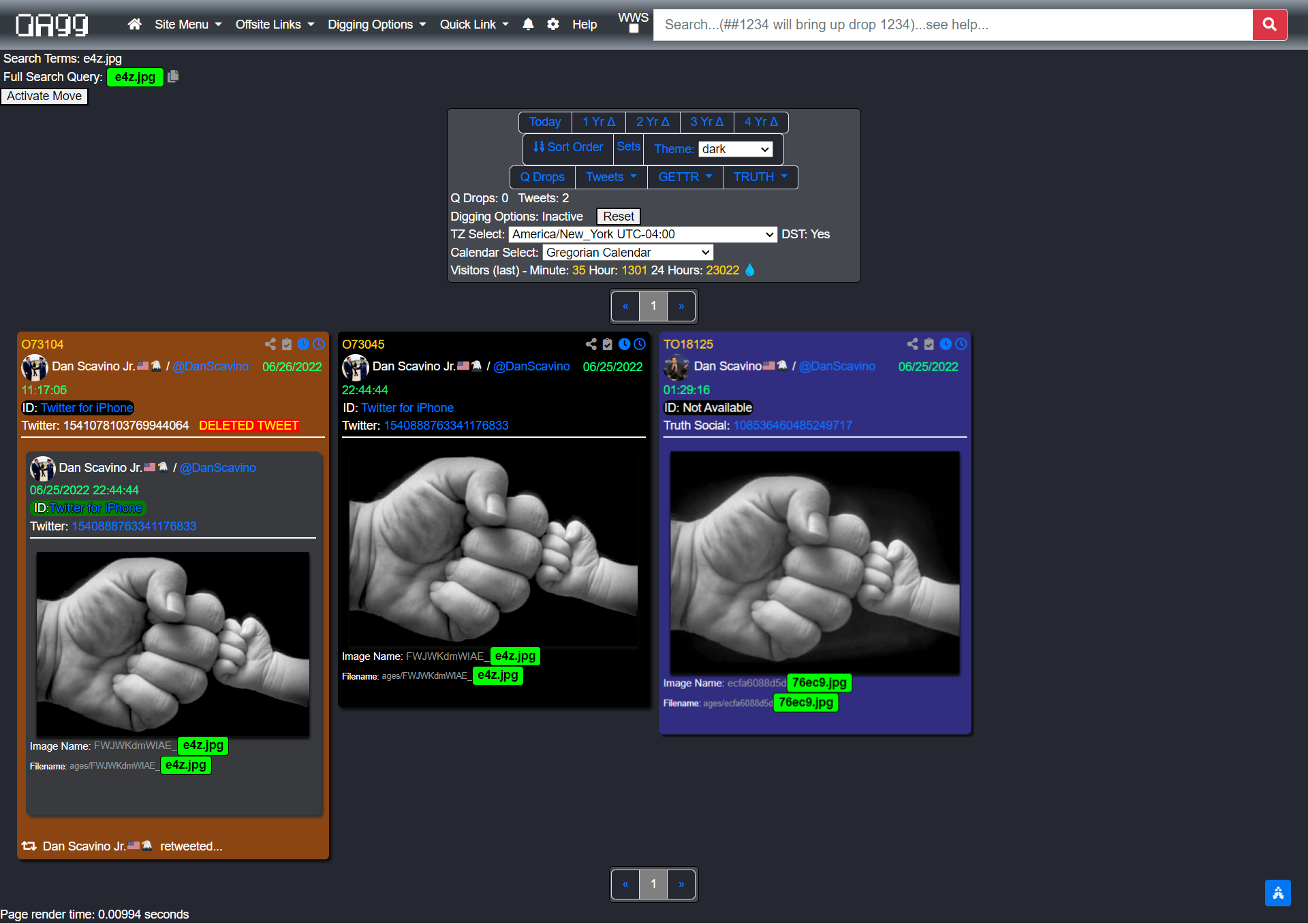Go to next page in bottom pagination

coord(681,884)
